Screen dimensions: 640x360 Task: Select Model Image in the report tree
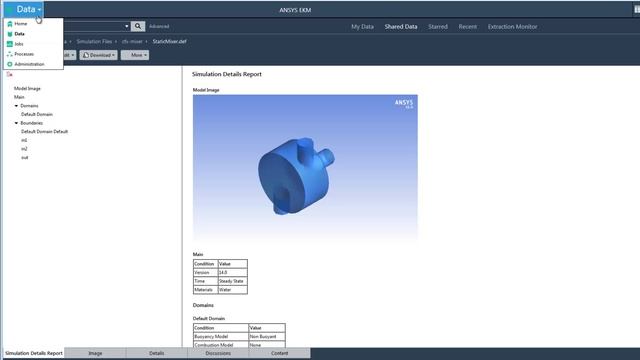[x=27, y=89]
